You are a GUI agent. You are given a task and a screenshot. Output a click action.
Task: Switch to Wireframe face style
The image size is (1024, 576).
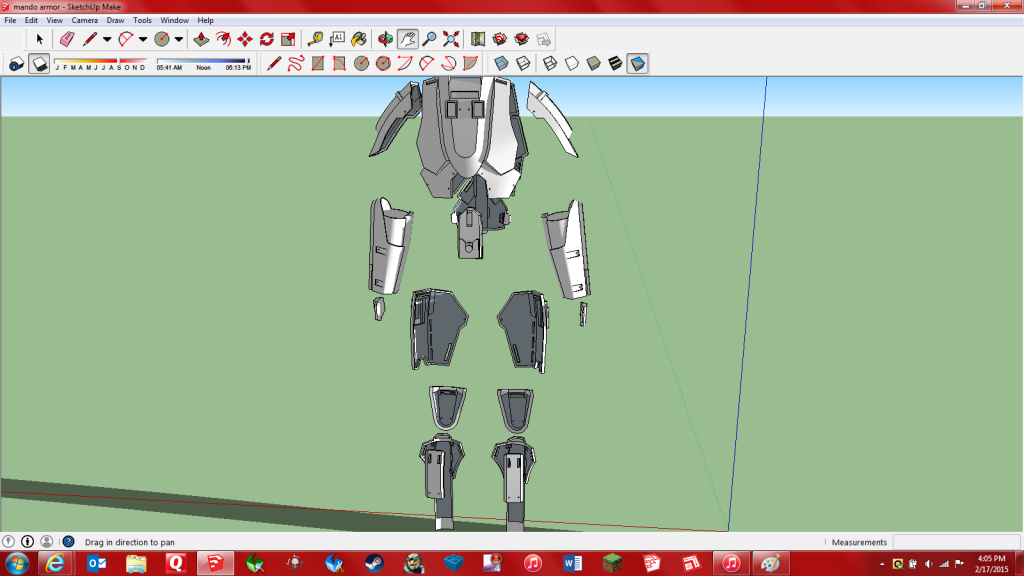[550, 63]
